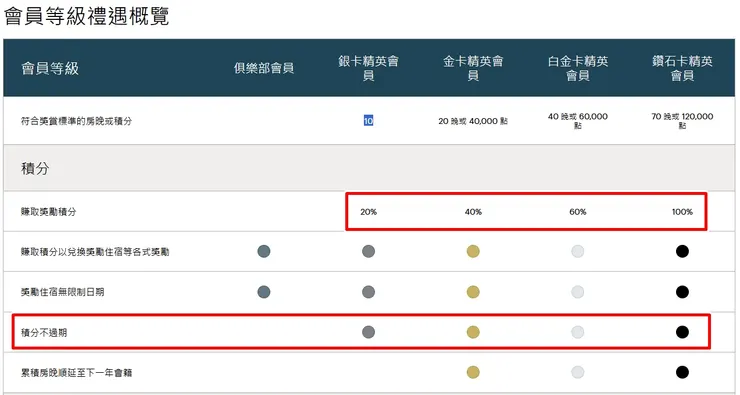Click the 積分 section heading
740x395 pixels.
click(35, 168)
